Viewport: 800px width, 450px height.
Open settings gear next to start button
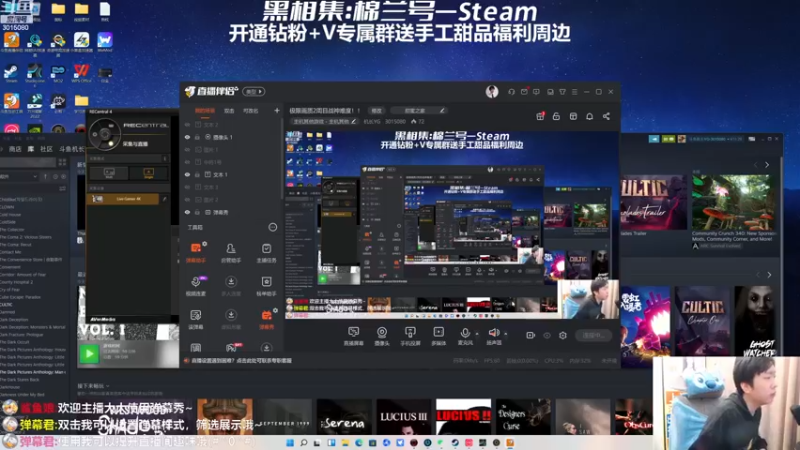(x=563, y=335)
